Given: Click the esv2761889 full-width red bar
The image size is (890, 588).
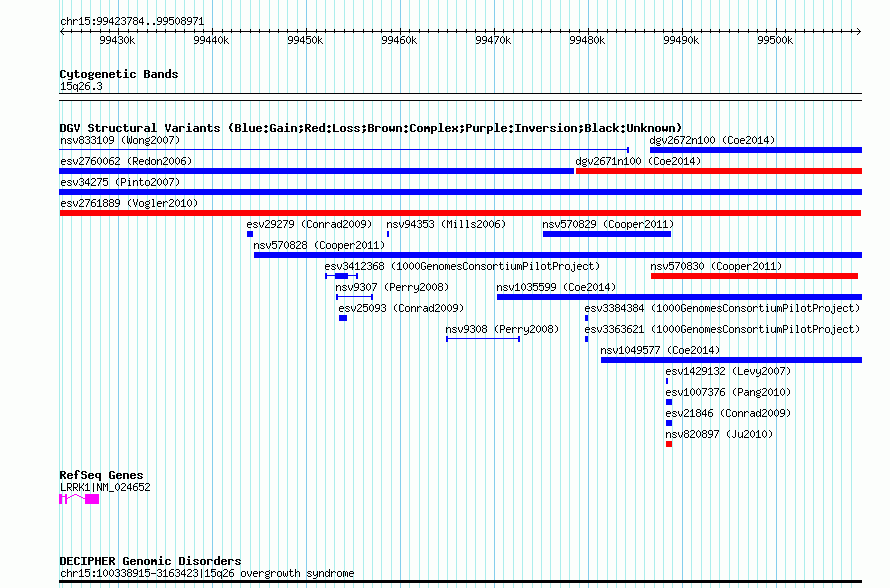Looking at the screenshot, I should click(x=460, y=213).
